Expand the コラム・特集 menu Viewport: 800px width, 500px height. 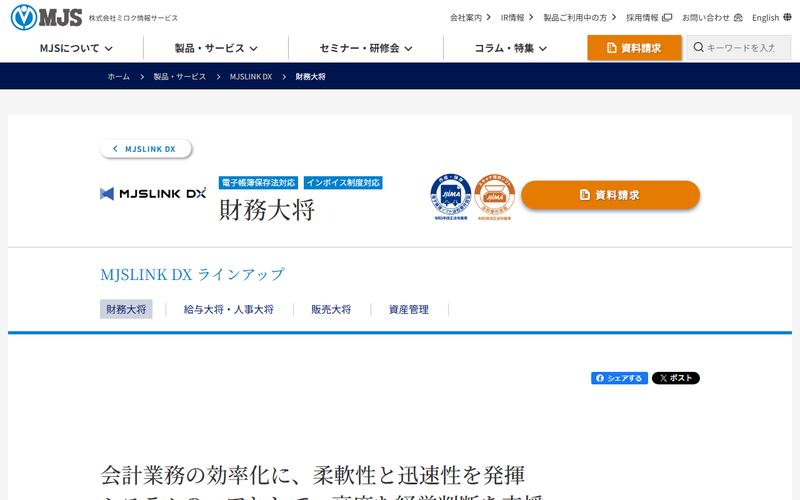click(510, 48)
